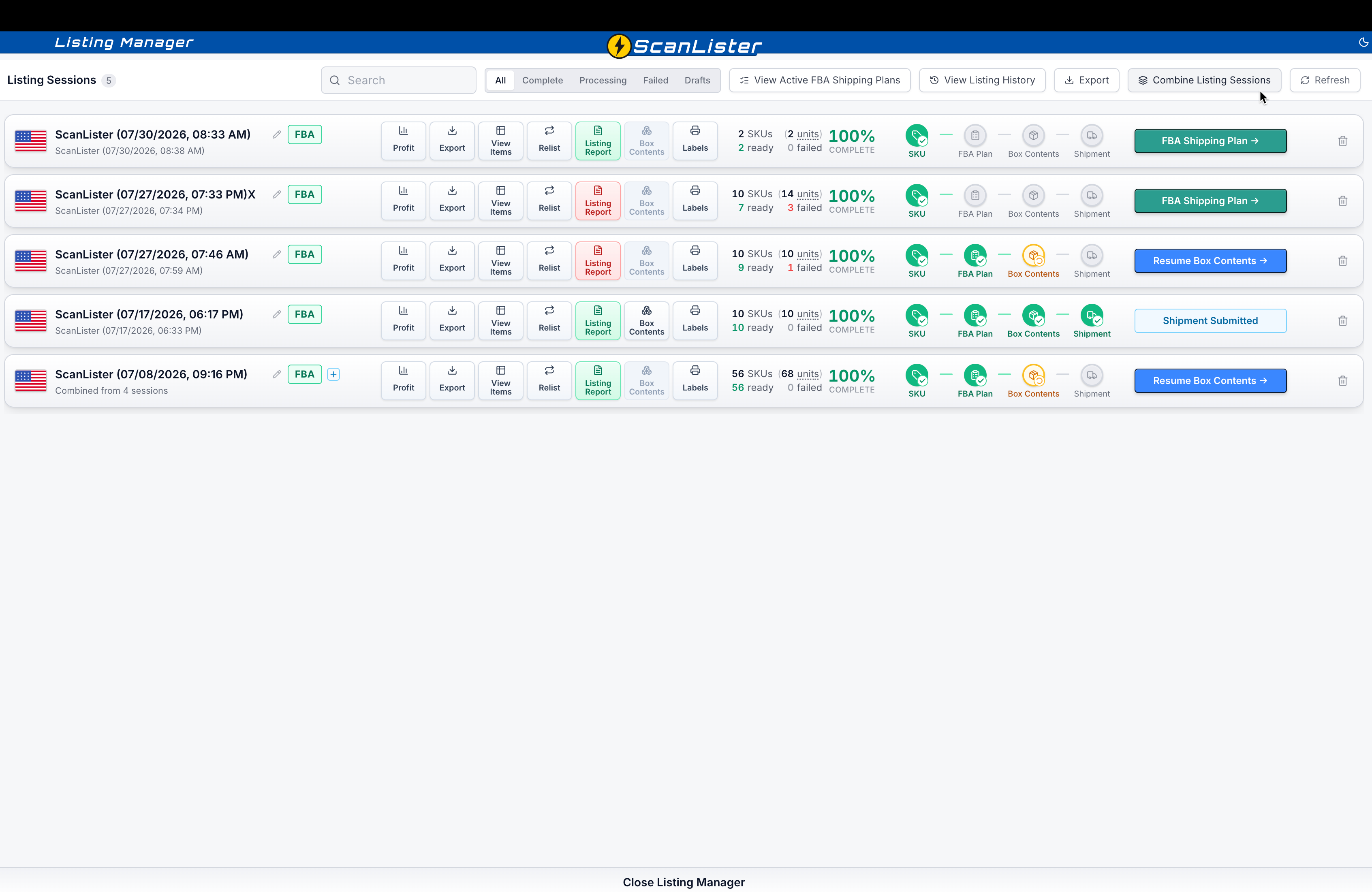This screenshot has width=1372, height=892.
Task: Print Labels for 07/30/2026 08:33 AM session
Action: [x=695, y=141]
